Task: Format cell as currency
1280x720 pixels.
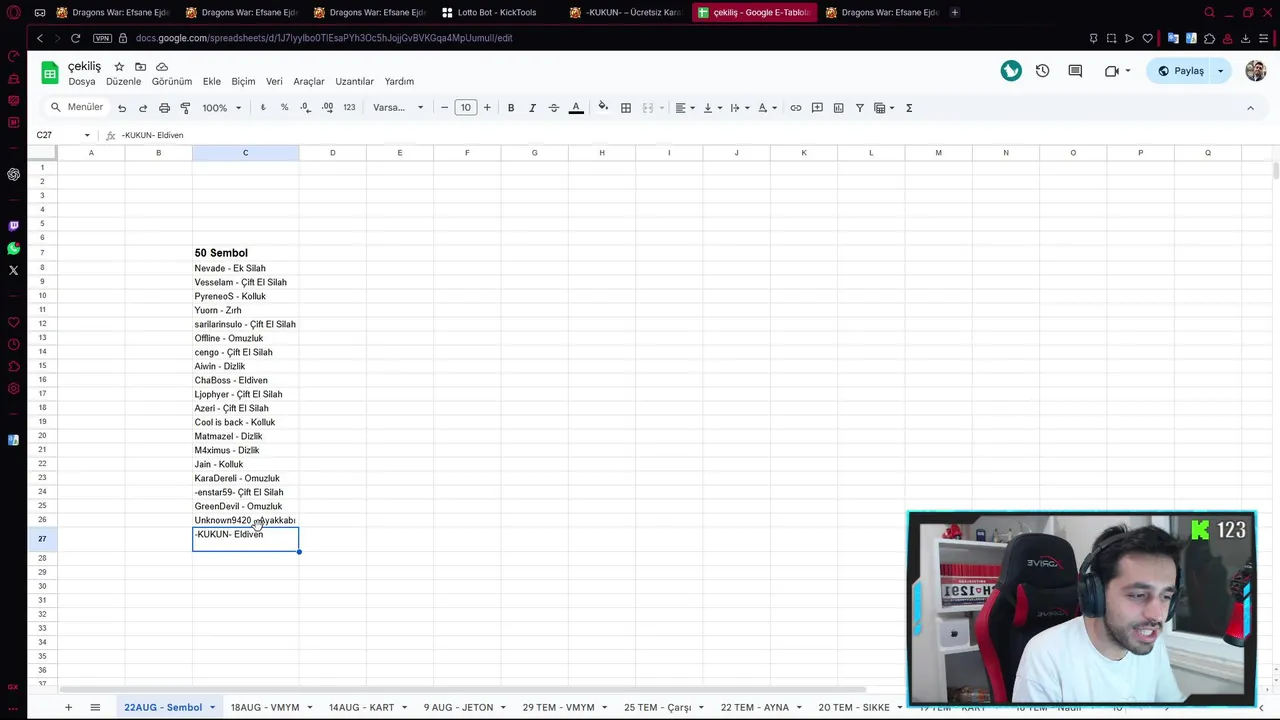Action: (263, 108)
